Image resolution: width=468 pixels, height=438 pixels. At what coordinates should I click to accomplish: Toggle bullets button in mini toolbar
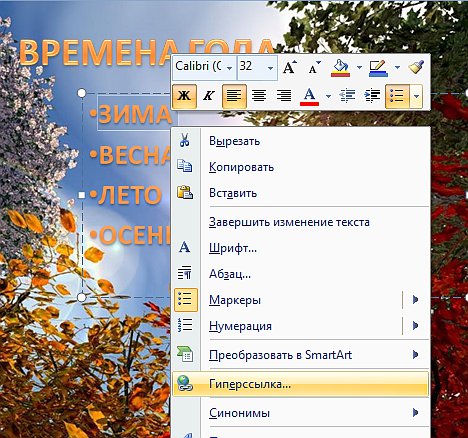pyautogui.click(x=397, y=96)
